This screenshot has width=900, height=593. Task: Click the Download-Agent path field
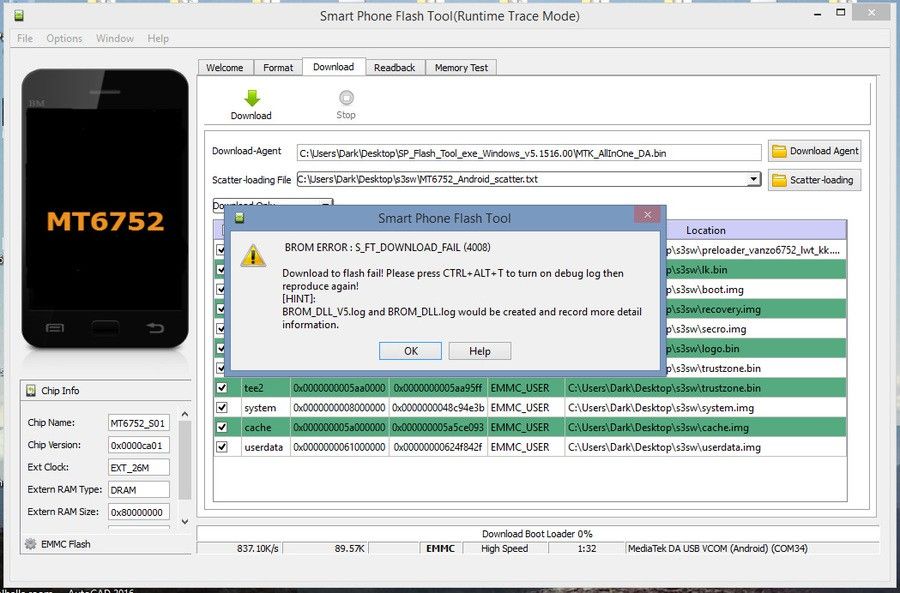pyautogui.click(x=529, y=153)
